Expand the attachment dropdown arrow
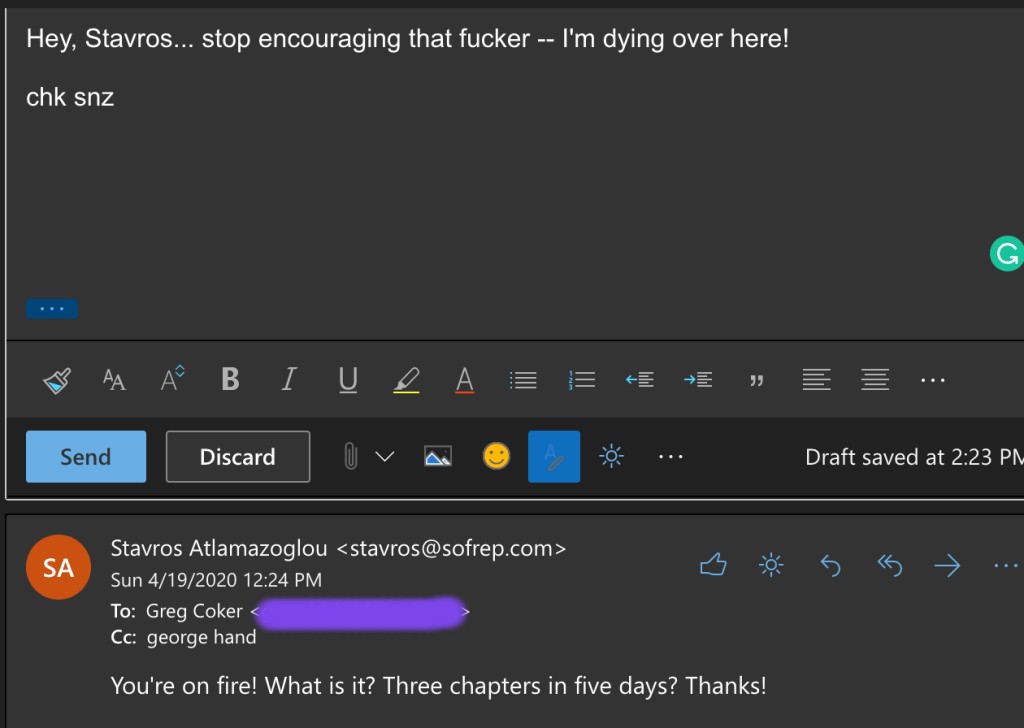The image size is (1024, 728). tap(384, 457)
